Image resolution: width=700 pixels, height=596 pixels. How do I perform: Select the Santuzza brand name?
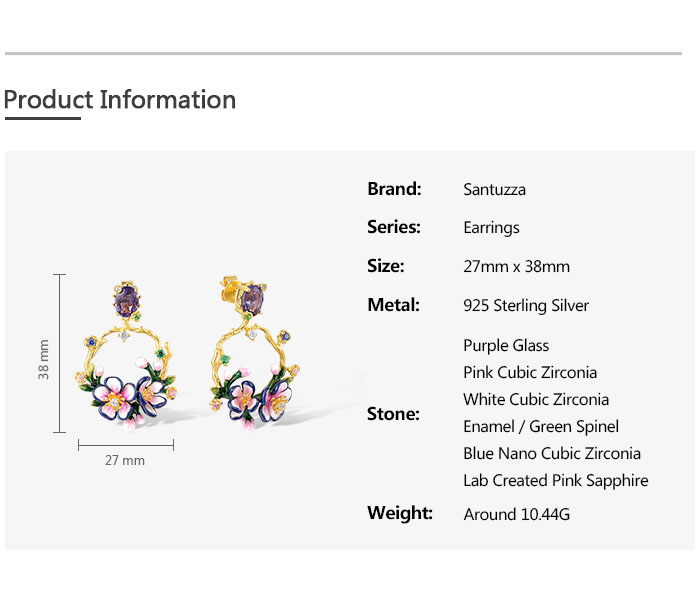pyautogui.click(x=494, y=189)
